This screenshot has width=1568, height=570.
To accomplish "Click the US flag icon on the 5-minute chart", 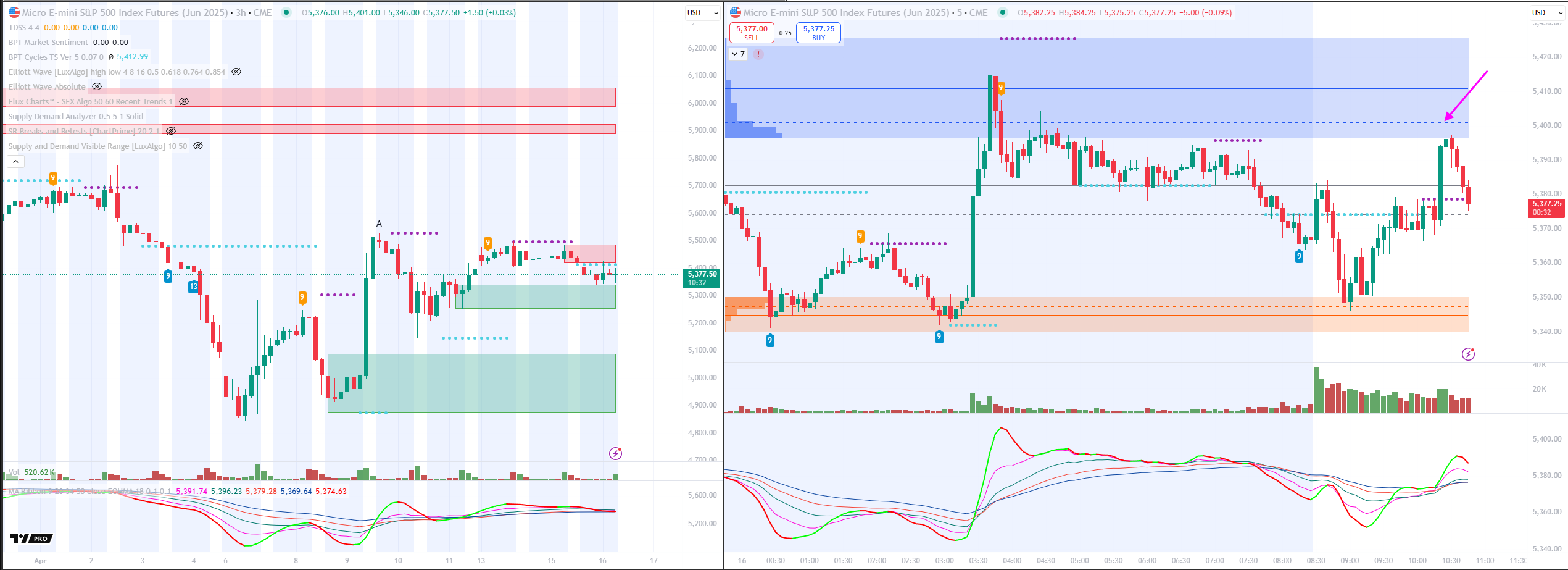I will (x=735, y=12).
